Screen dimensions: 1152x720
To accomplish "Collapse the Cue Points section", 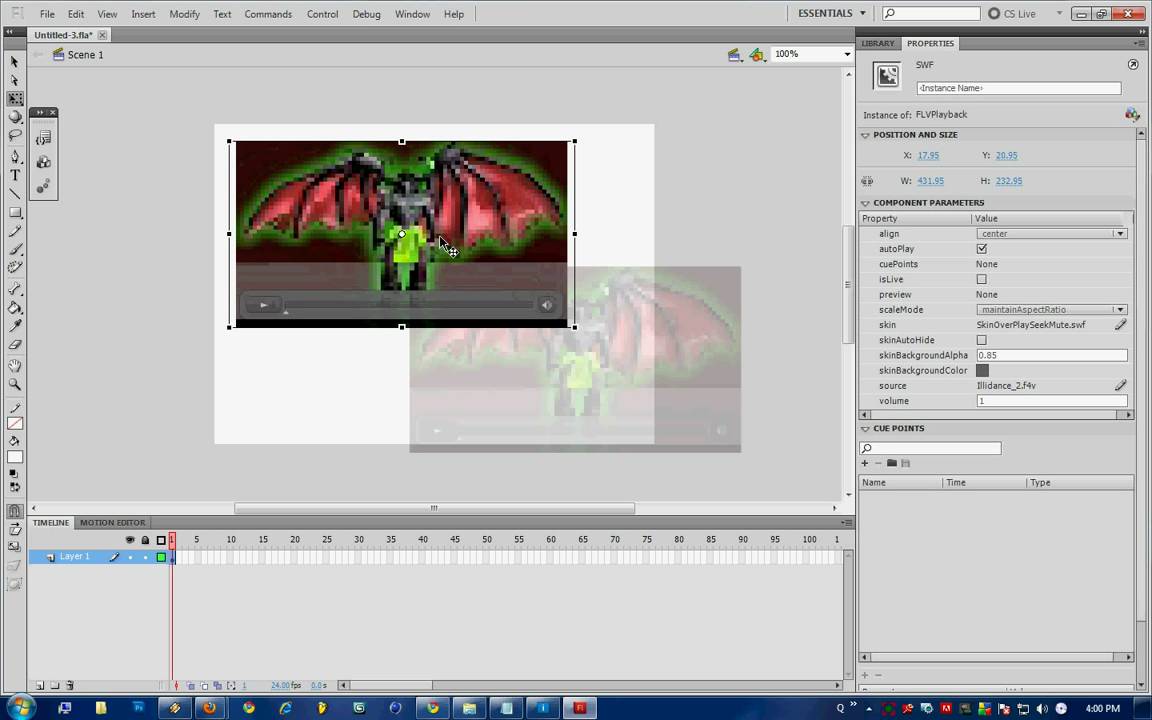I will tap(865, 428).
